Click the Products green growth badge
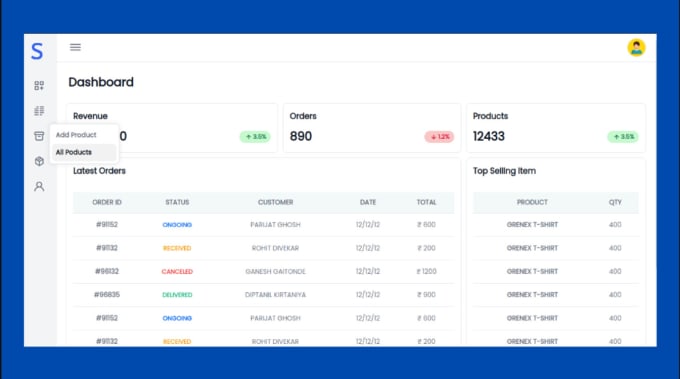The image size is (680, 379). (623, 137)
